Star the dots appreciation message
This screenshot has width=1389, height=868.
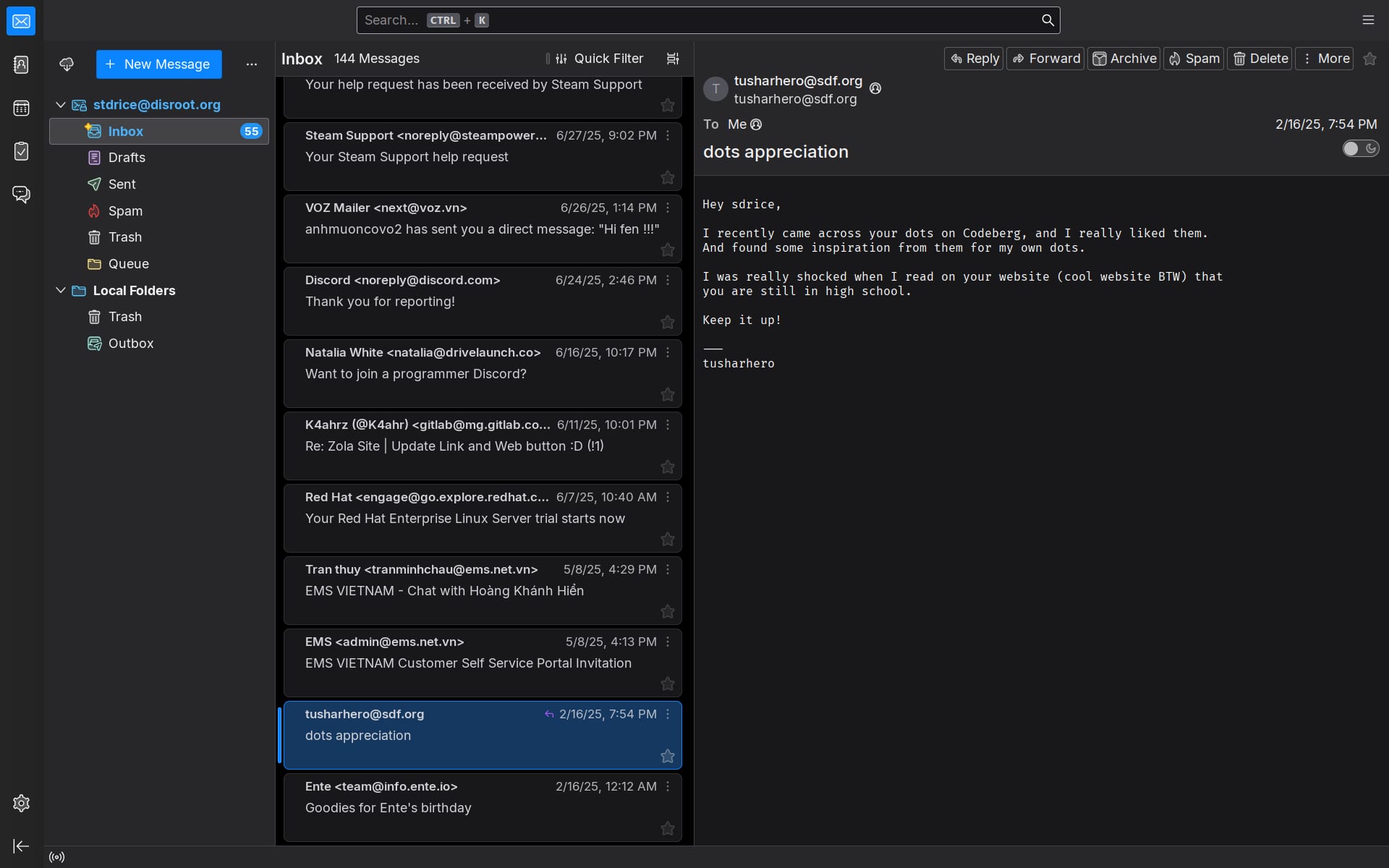point(667,756)
